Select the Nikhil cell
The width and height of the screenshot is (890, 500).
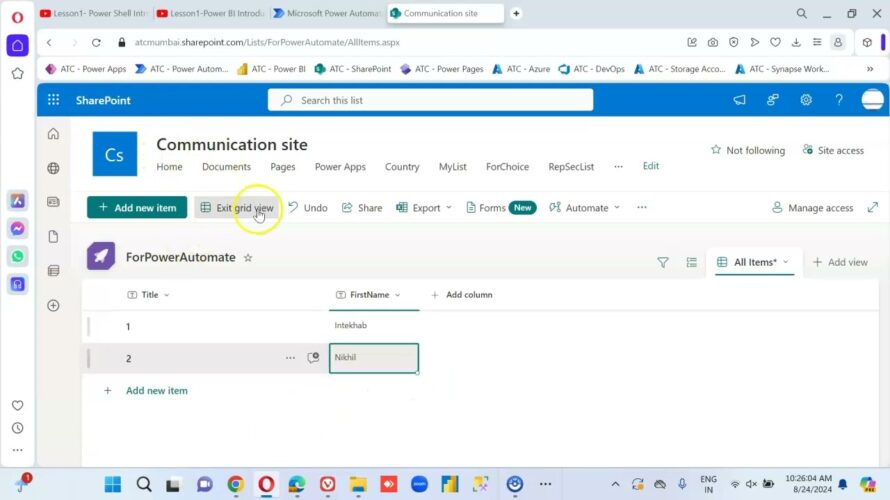click(x=374, y=358)
